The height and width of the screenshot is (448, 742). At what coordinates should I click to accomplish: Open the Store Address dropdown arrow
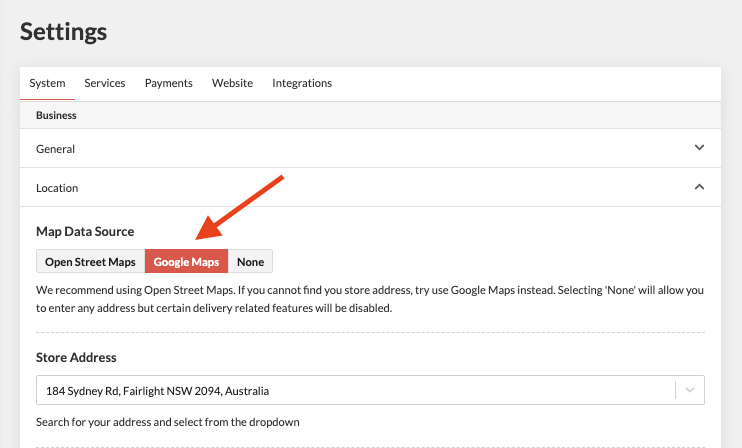(691, 390)
